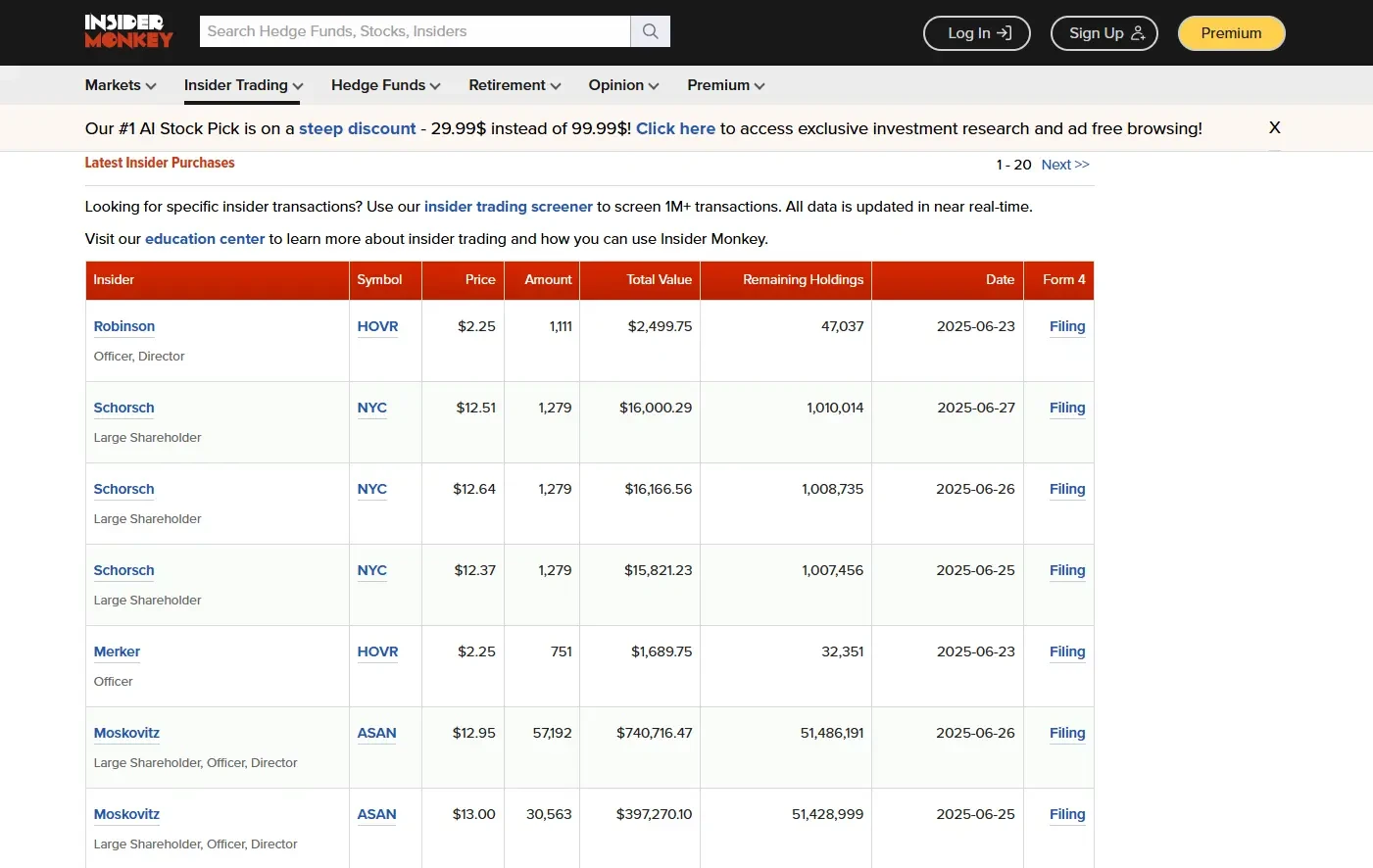The height and width of the screenshot is (868, 1373).
Task: Click the Latest Insider Purchases heading
Action: click(x=160, y=163)
